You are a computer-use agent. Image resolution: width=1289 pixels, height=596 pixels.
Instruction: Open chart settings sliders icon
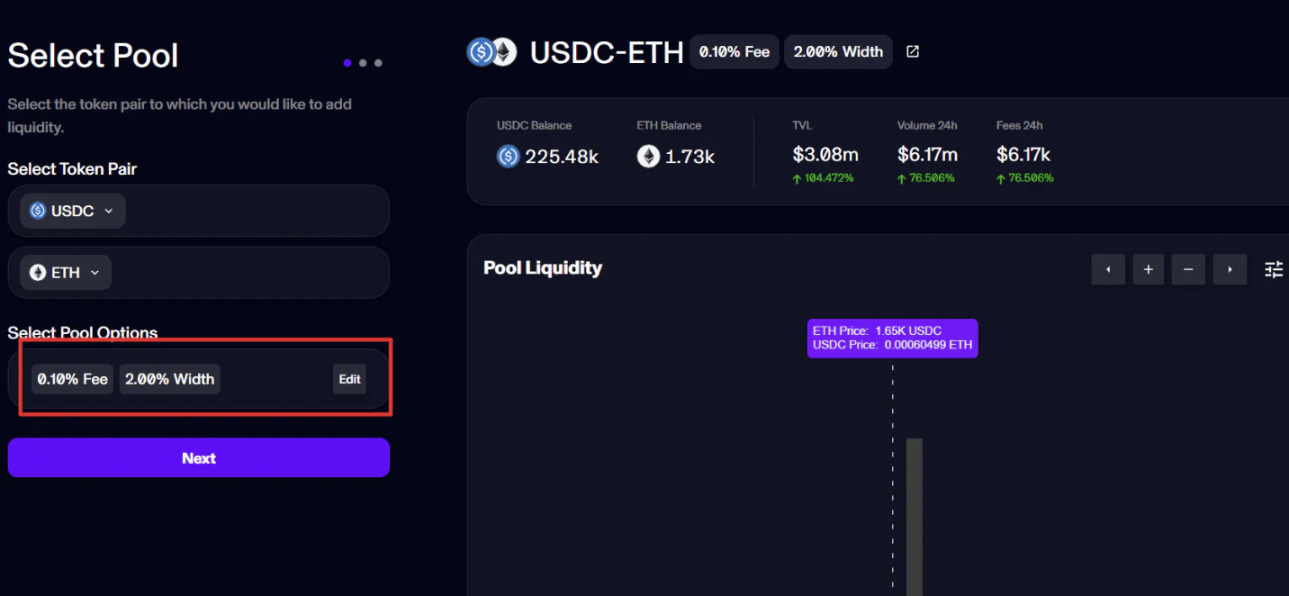(1273, 269)
